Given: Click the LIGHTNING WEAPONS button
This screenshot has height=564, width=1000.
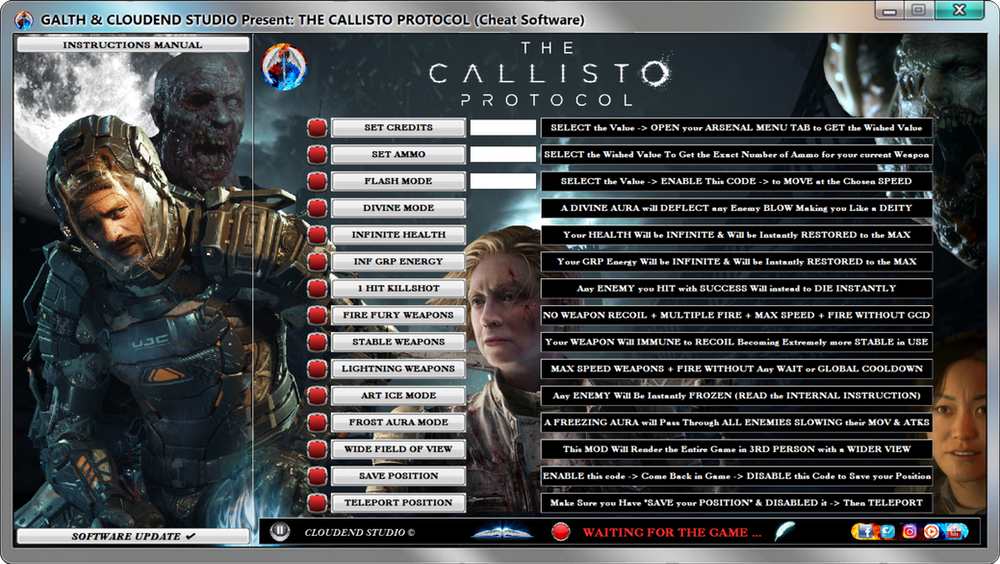Looking at the screenshot, I should pyautogui.click(x=399, y=369).
